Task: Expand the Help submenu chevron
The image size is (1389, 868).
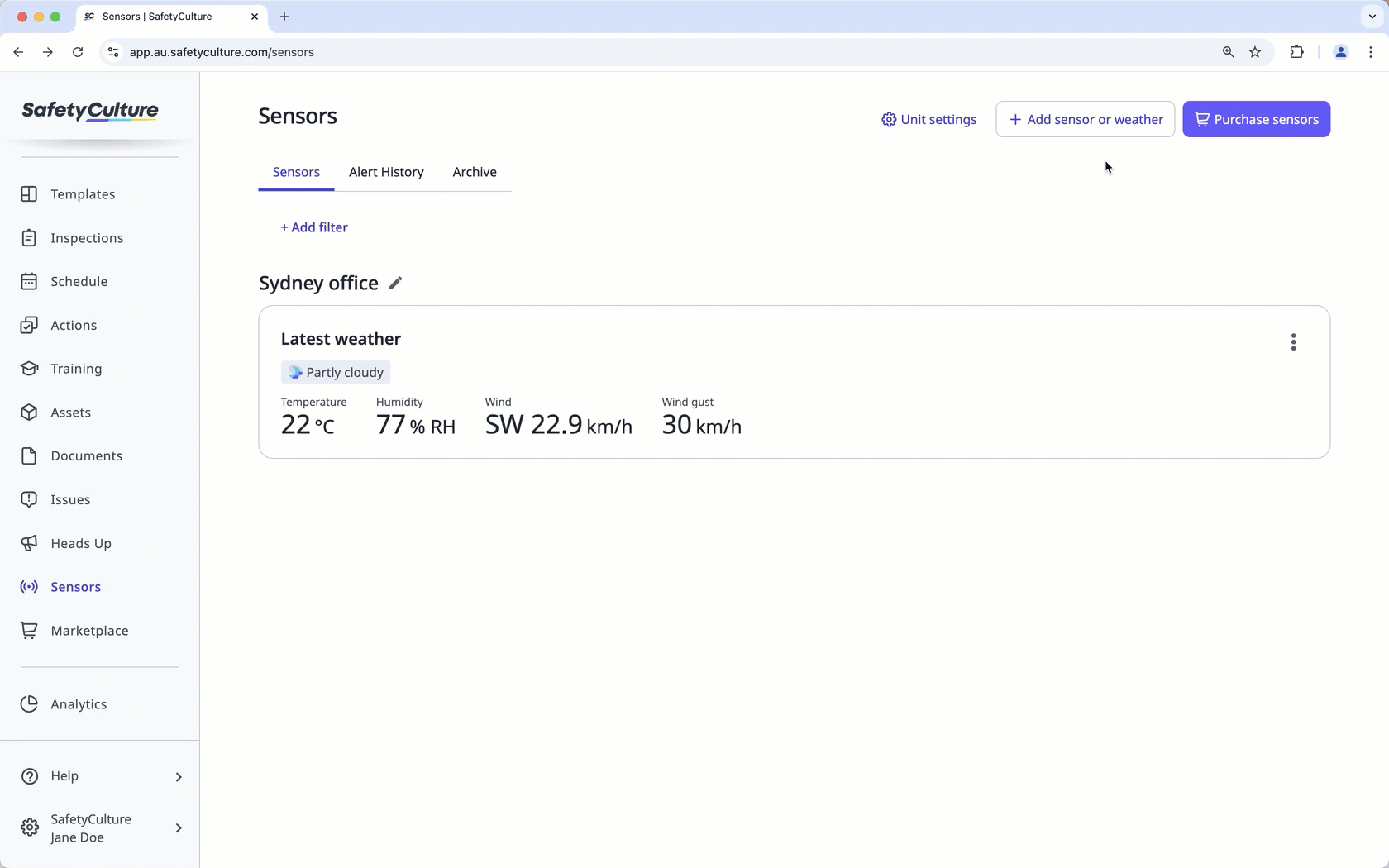Action: (179, 777)
